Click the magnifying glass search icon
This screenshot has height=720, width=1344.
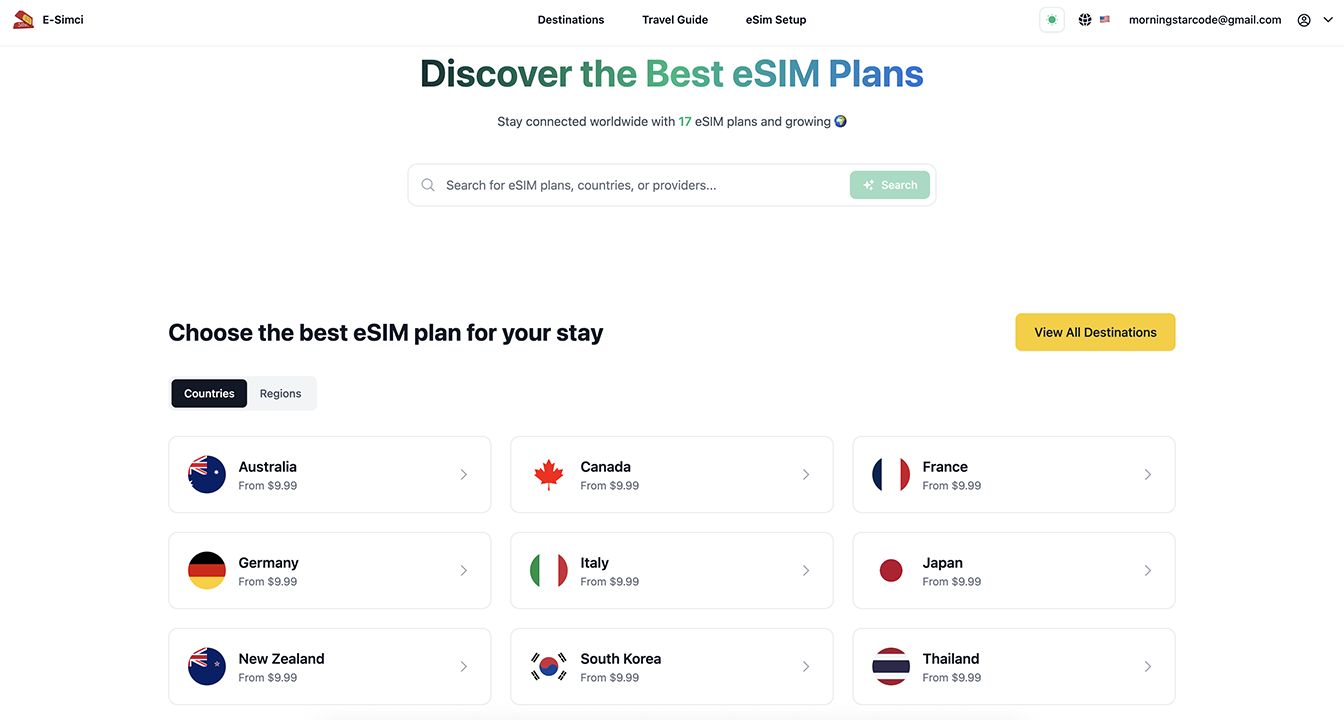(428, 185)
